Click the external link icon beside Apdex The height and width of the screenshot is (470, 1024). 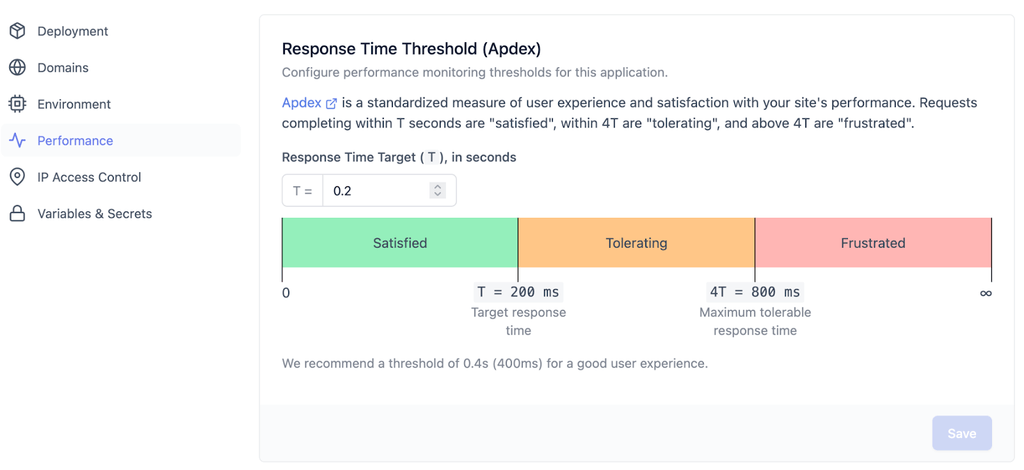(332, 103)
